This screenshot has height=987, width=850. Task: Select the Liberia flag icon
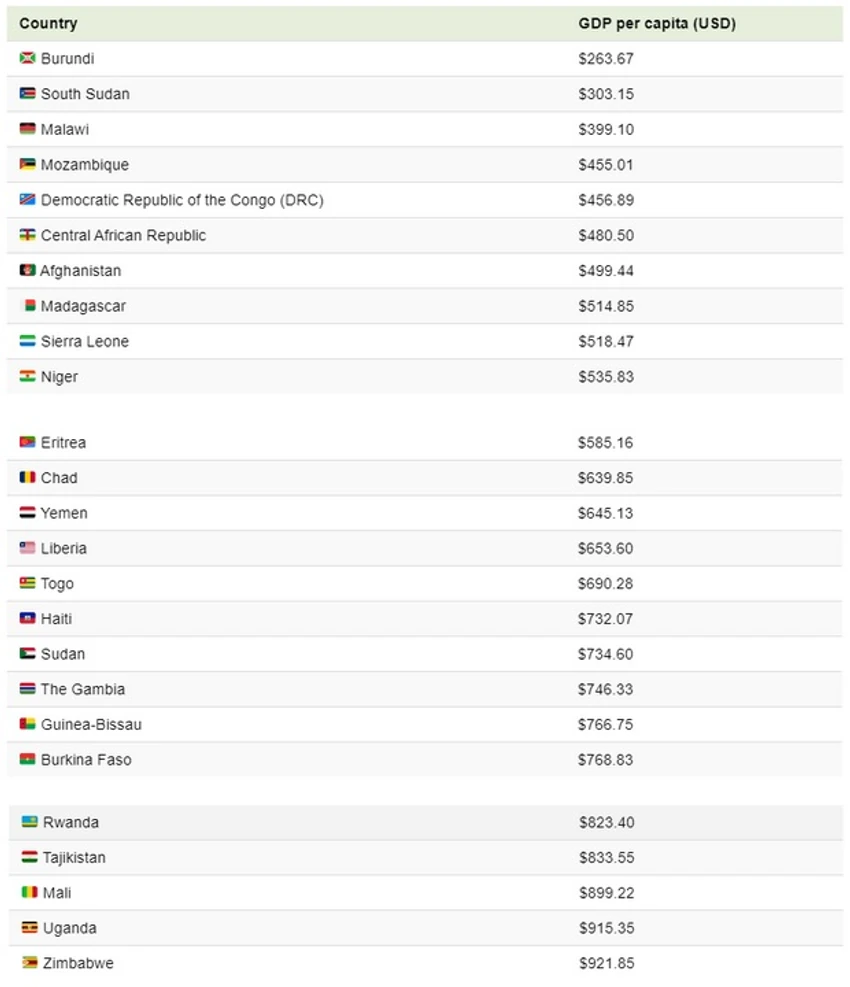click(x=27, y=548)
